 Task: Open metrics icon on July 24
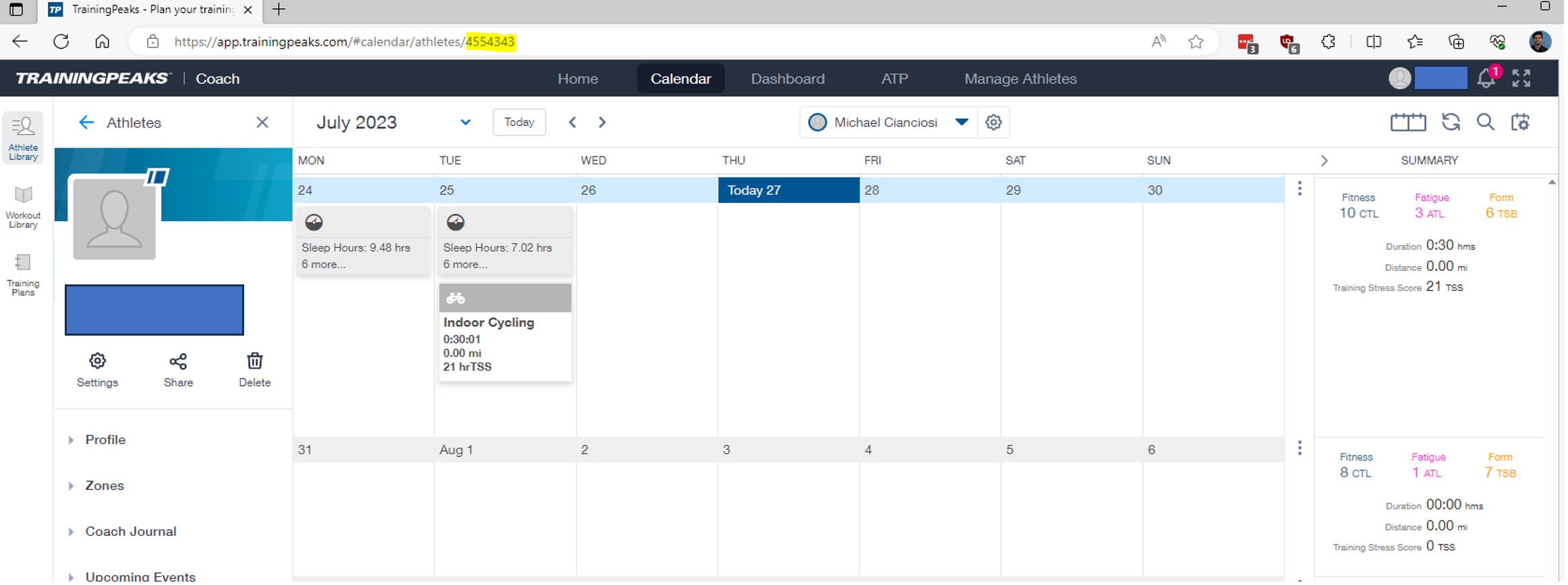point(314,222)
